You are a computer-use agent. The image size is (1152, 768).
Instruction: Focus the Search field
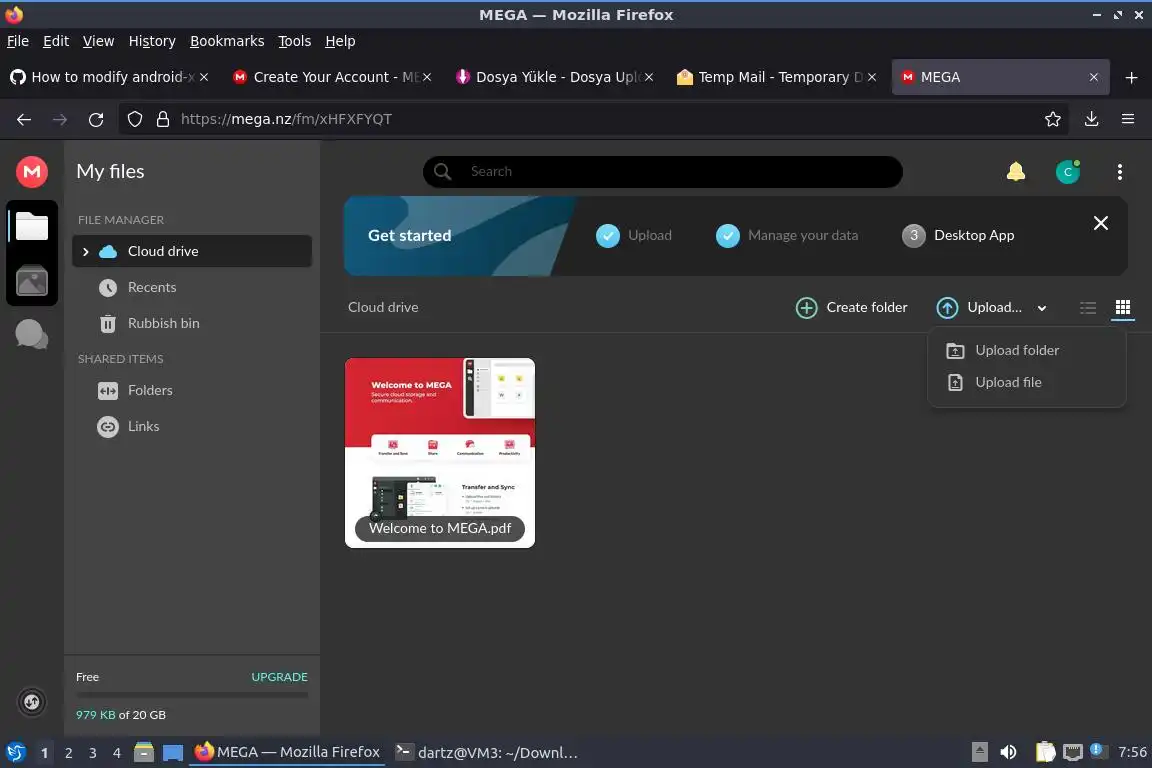(x=662, y=171)
